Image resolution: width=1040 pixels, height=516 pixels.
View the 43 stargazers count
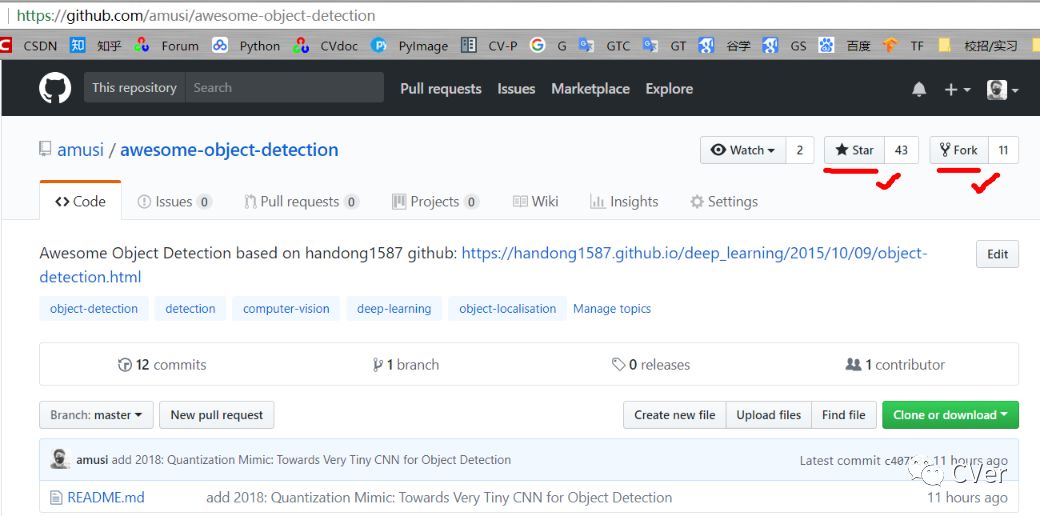coord(901,151)
